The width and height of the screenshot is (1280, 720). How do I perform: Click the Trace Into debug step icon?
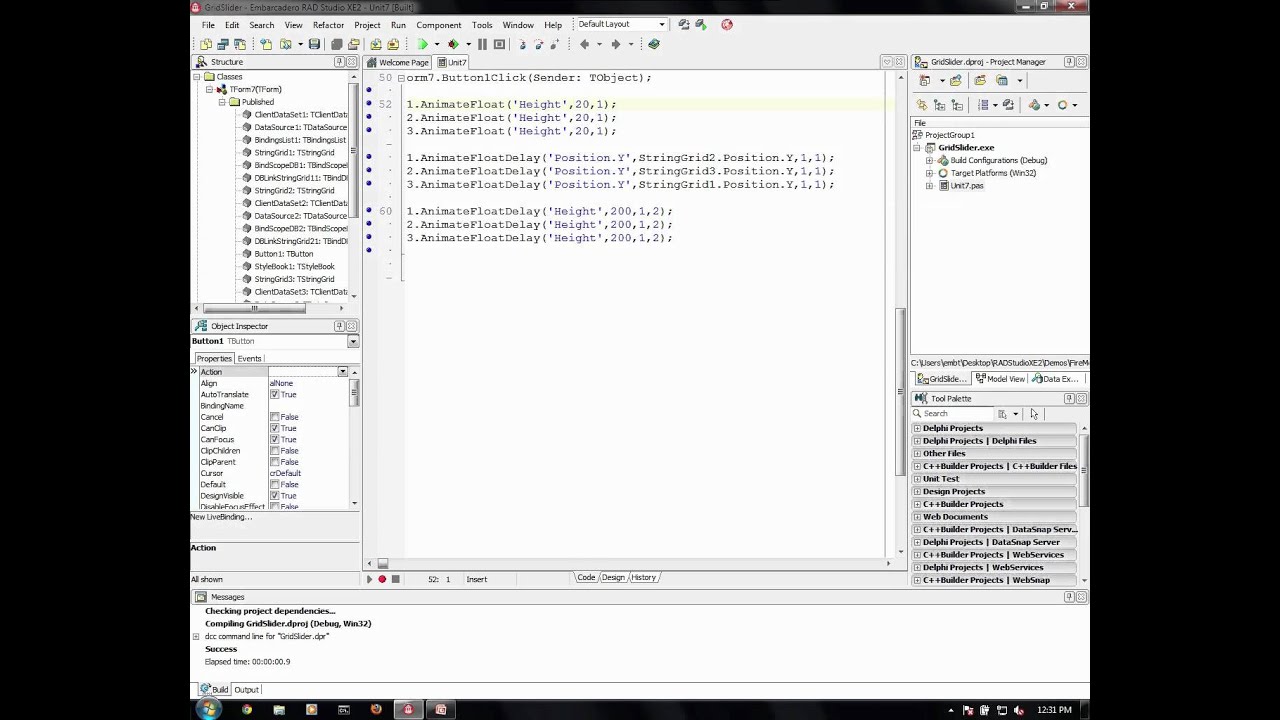(x=522, y=44)
